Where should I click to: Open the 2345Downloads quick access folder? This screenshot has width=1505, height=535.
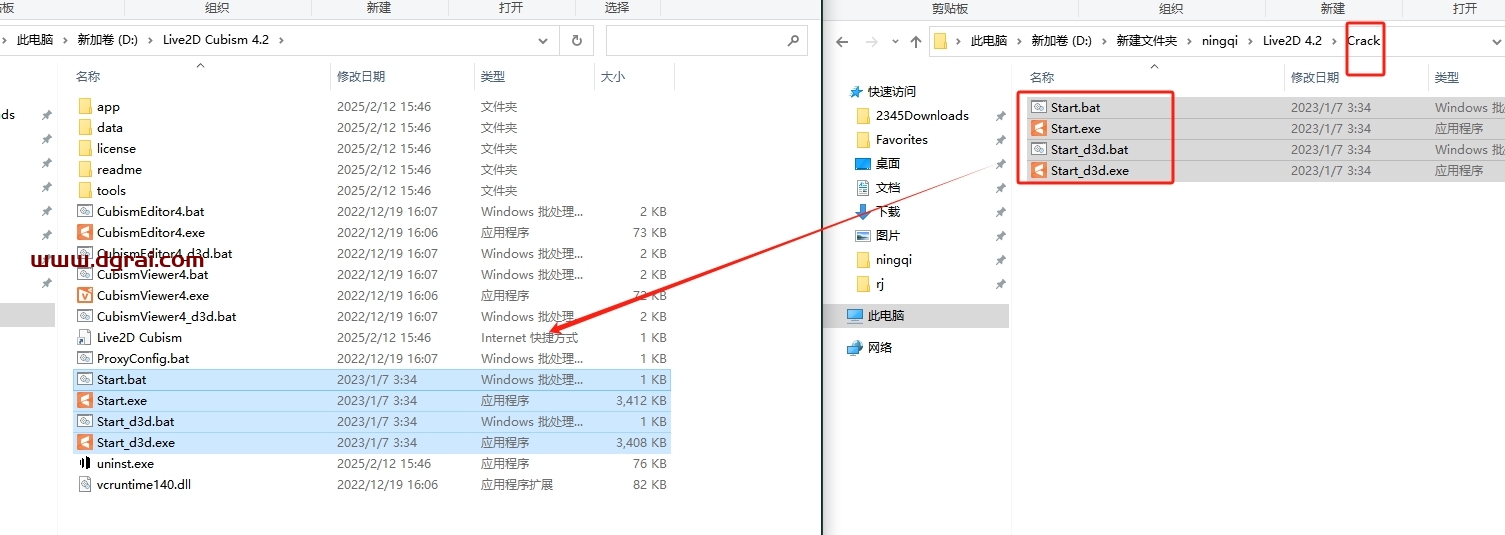point(921,115)
